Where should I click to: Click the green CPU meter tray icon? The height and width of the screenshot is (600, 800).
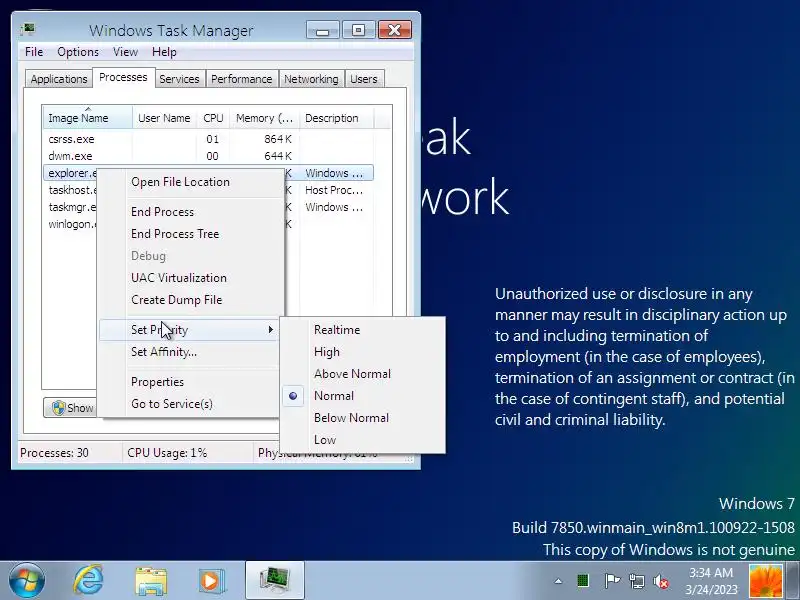click(583, 581)
